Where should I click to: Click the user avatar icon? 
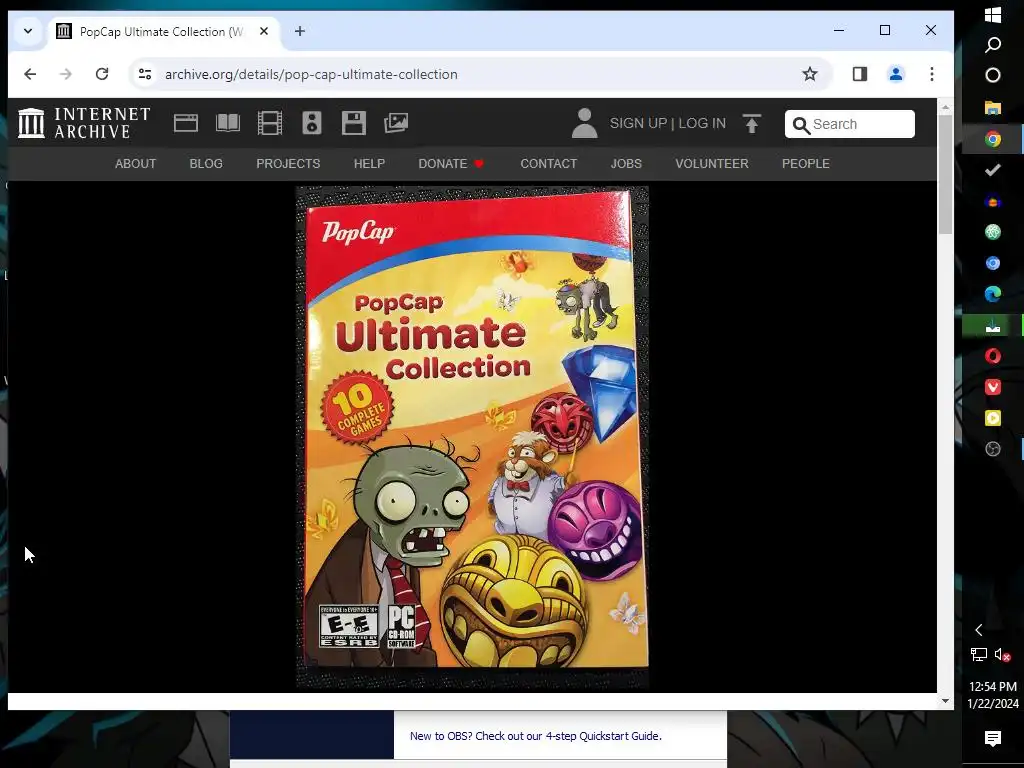pos(584,123)
